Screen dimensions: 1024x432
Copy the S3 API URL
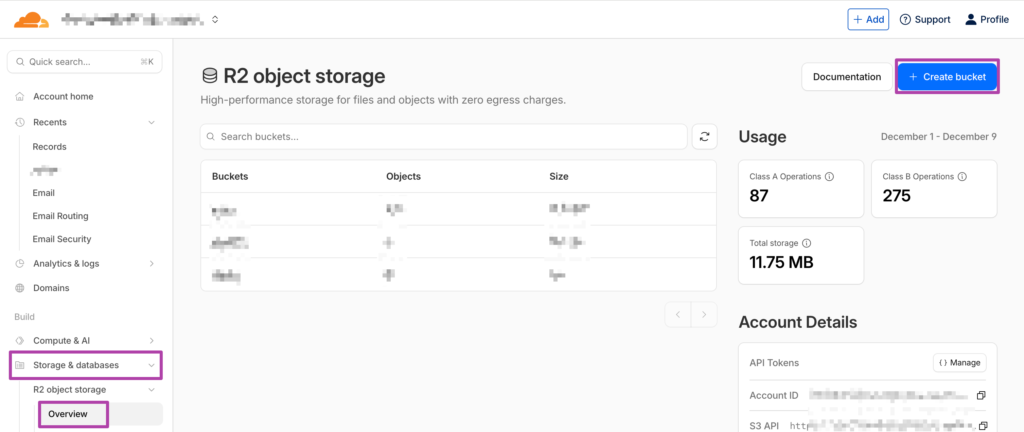pos(982,425)
